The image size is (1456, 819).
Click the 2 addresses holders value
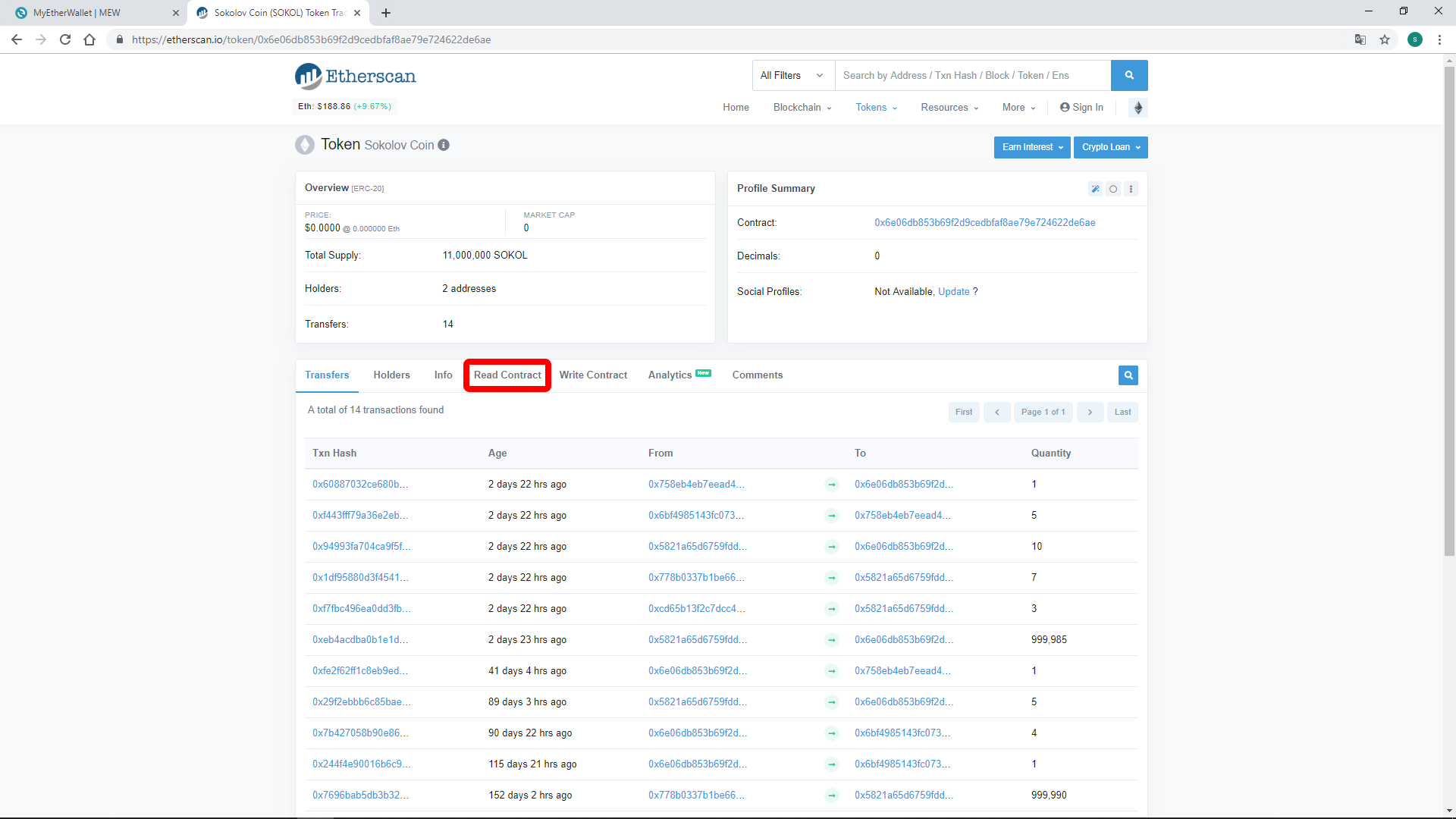point(469,289)
